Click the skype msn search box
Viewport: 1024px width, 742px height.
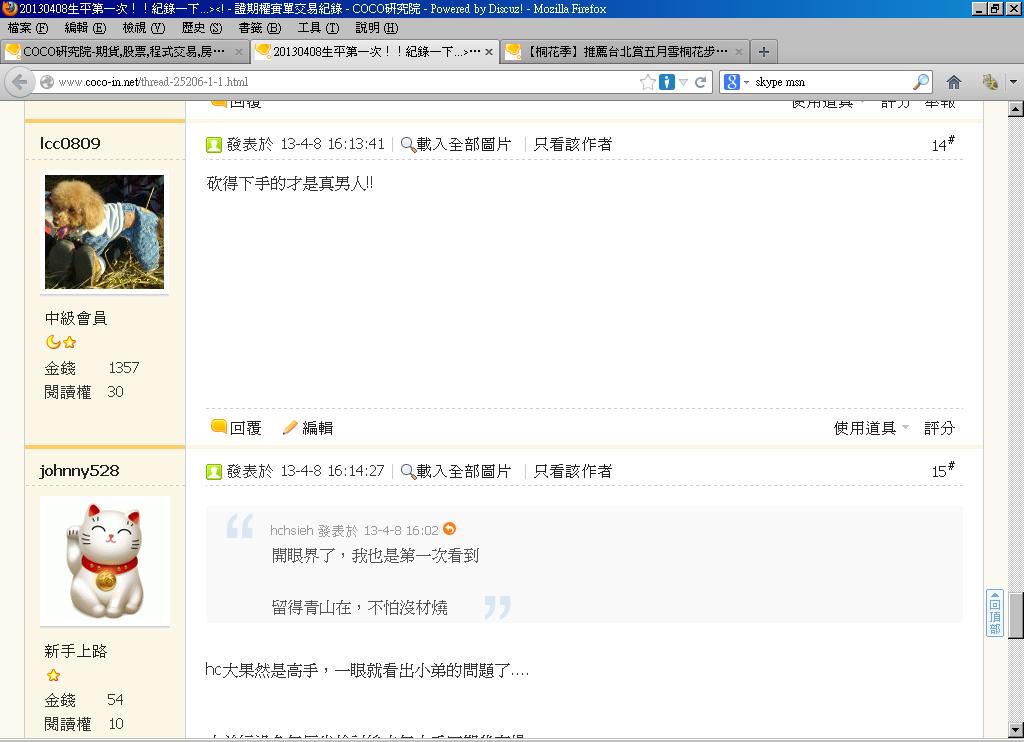click(832, 82)
